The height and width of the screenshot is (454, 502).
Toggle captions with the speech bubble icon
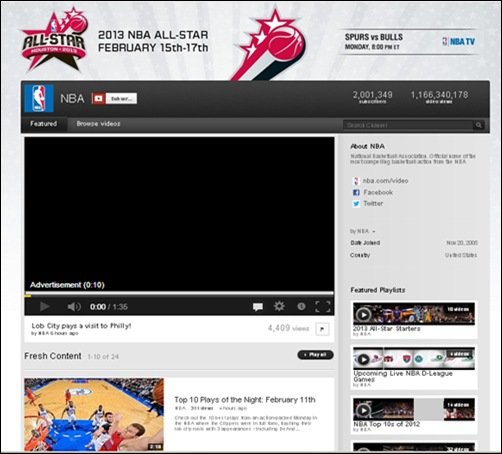pyautogui.click(x=258, y=306)
